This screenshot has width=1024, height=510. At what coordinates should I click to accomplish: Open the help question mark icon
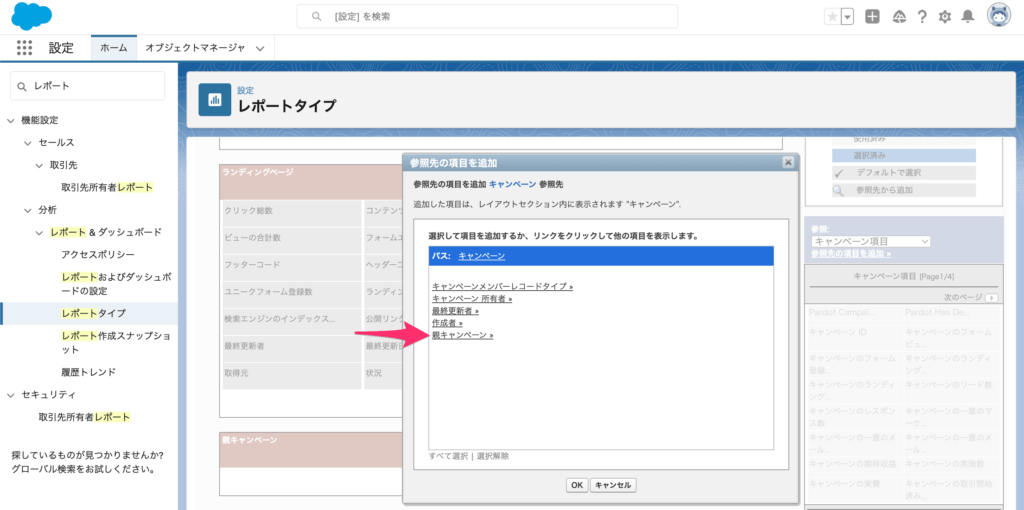[x=922, y=17]
